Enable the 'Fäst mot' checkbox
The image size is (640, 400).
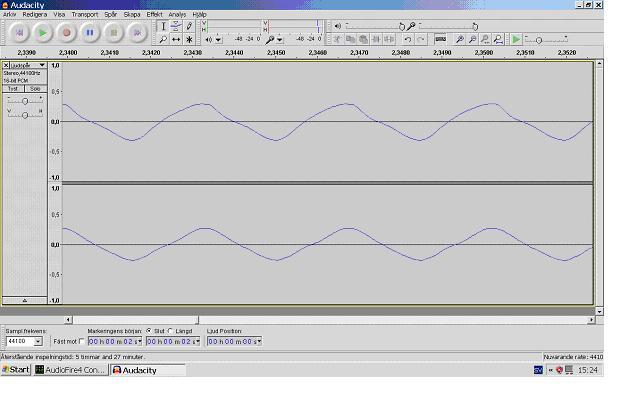(x=83, y=341)
